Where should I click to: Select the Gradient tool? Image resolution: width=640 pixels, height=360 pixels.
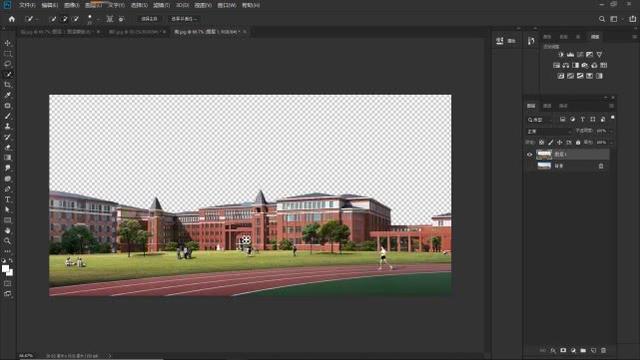[7, 158]
